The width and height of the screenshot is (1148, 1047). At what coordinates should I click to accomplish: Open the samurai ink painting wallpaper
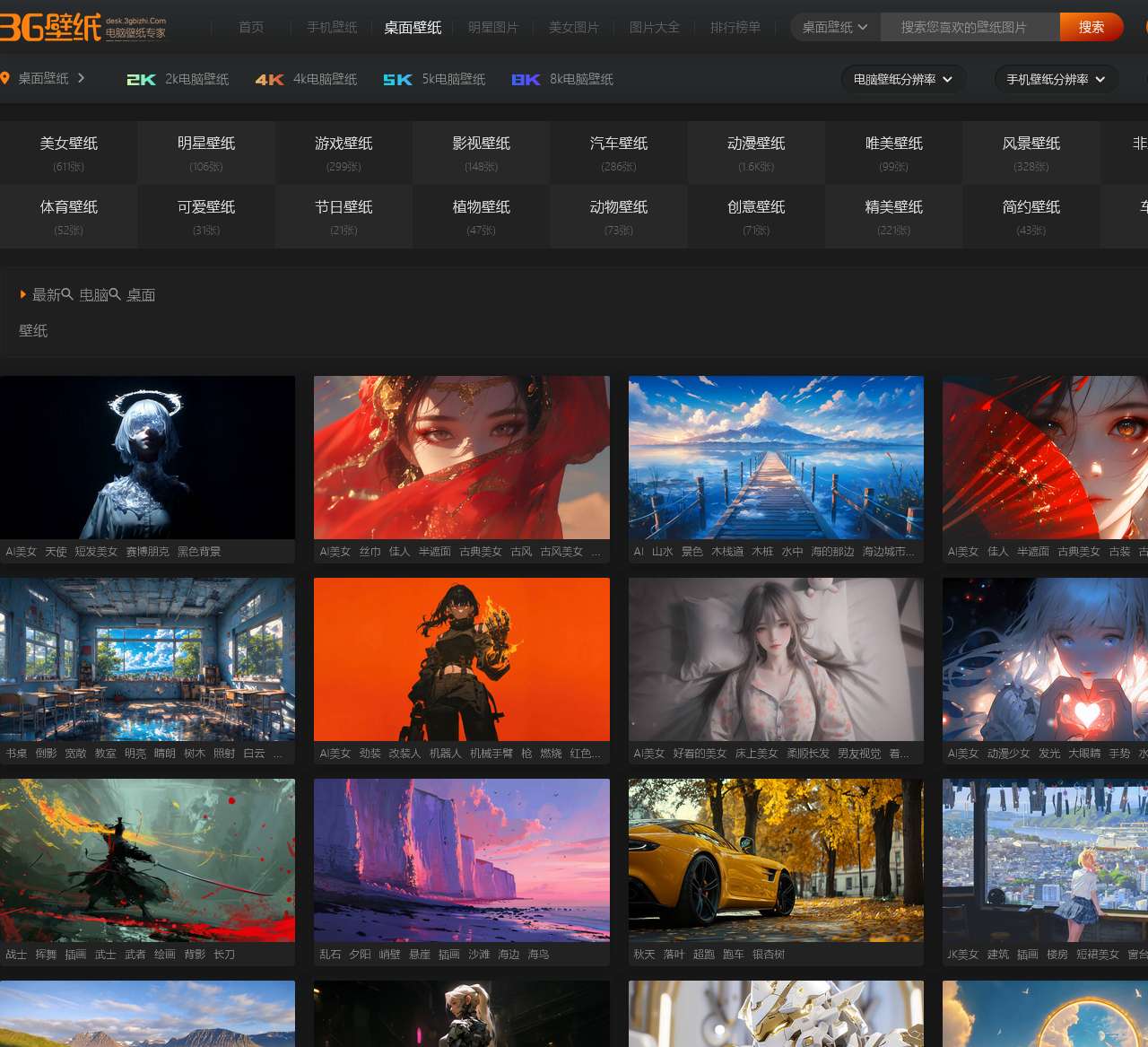147,860
